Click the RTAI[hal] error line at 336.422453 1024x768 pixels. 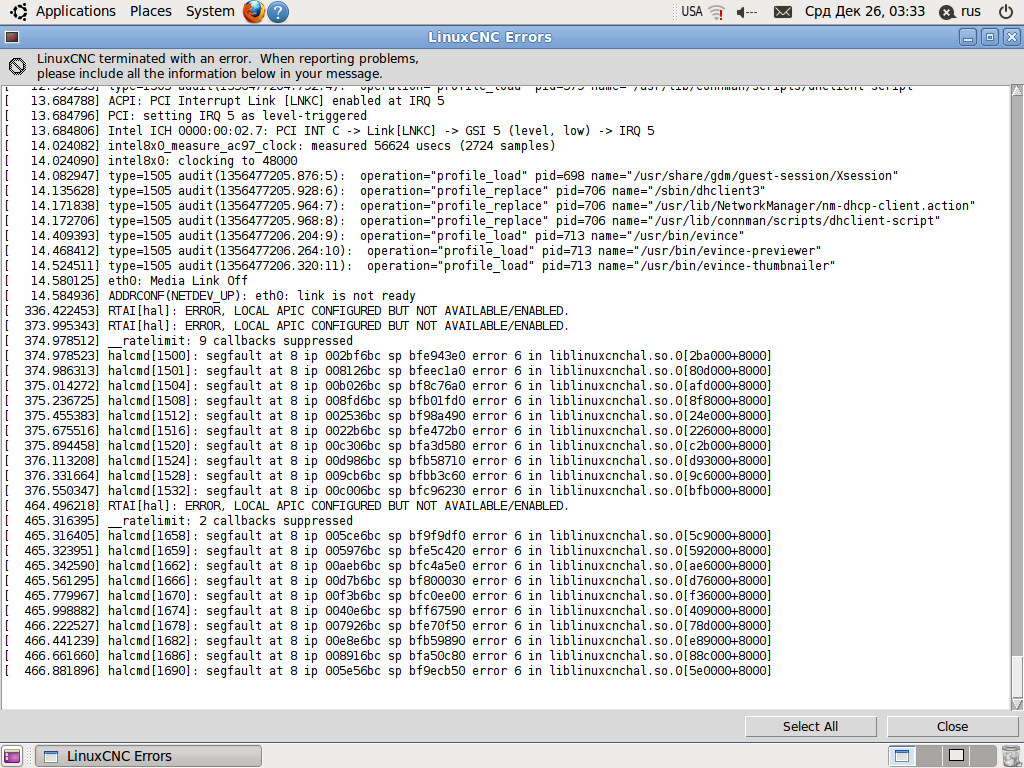coord(287,310)
